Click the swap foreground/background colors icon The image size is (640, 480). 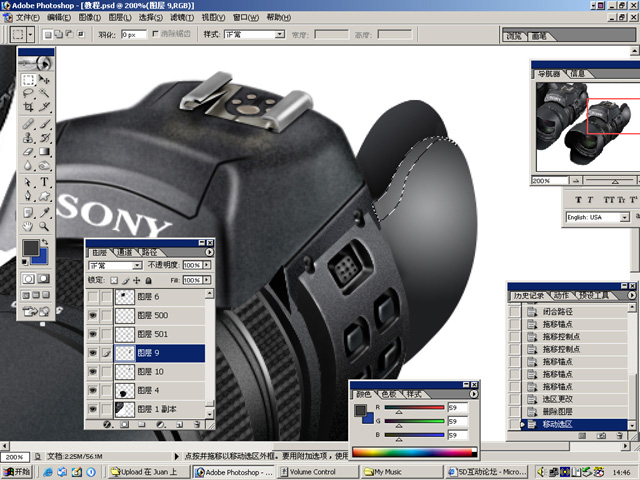45,242
